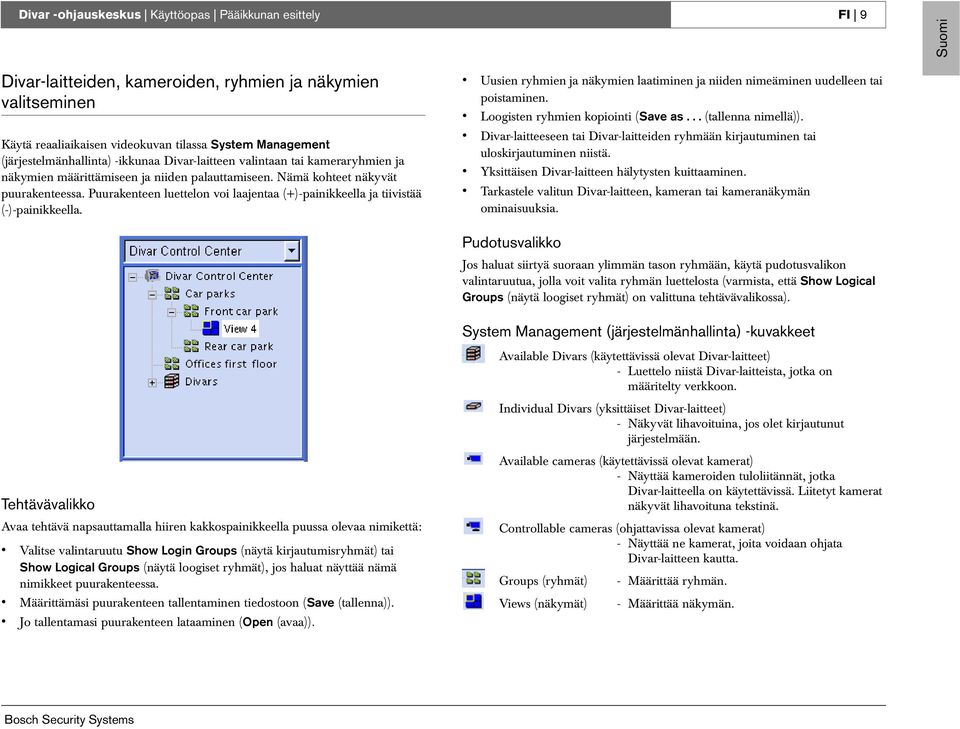Click the 'FI | 9' page number
The image size is (960, 729).
(x=852, y=15)
